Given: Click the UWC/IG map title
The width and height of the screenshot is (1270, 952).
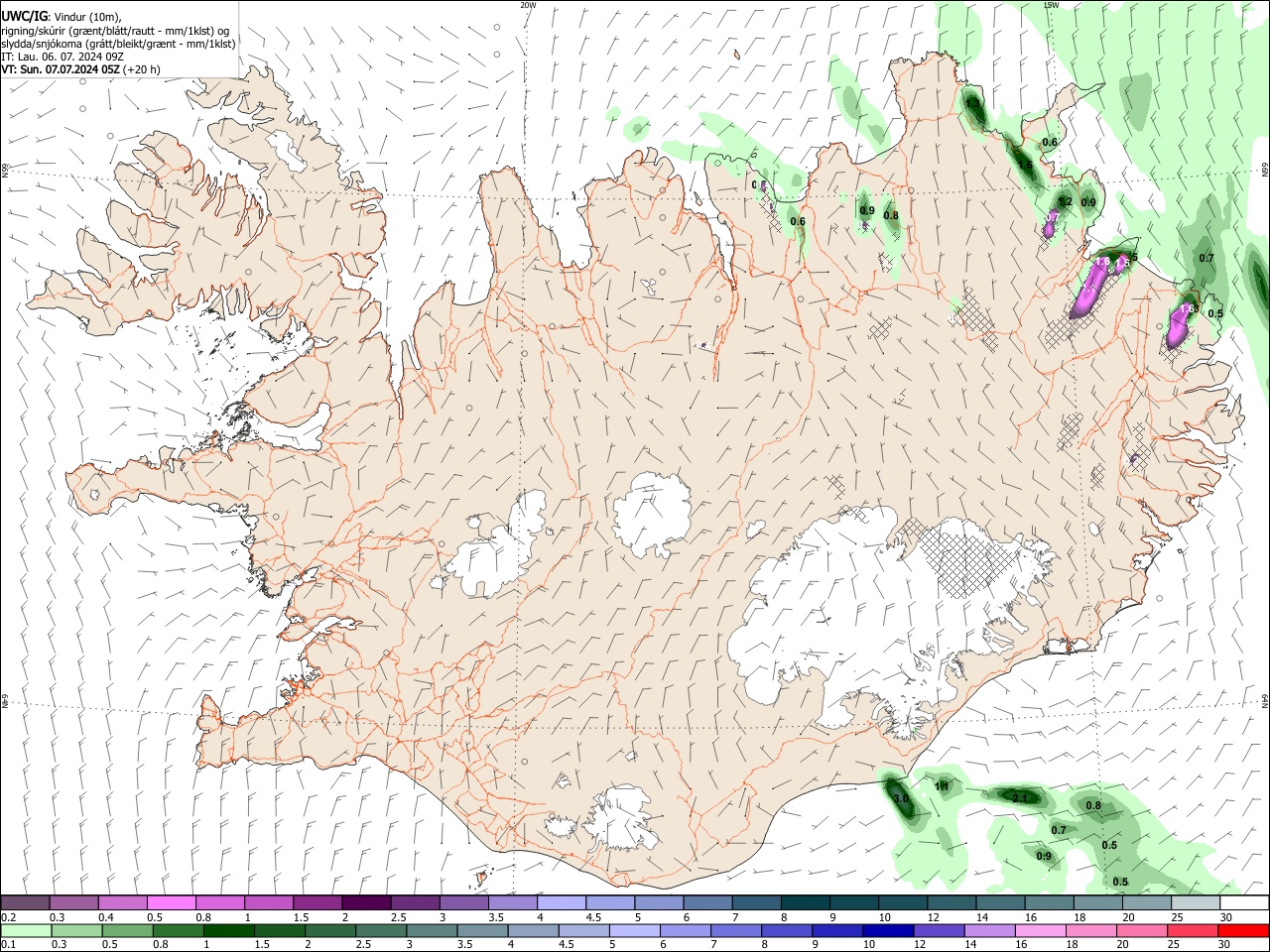Looking at the screenshot, I should (x=23, y=15).
